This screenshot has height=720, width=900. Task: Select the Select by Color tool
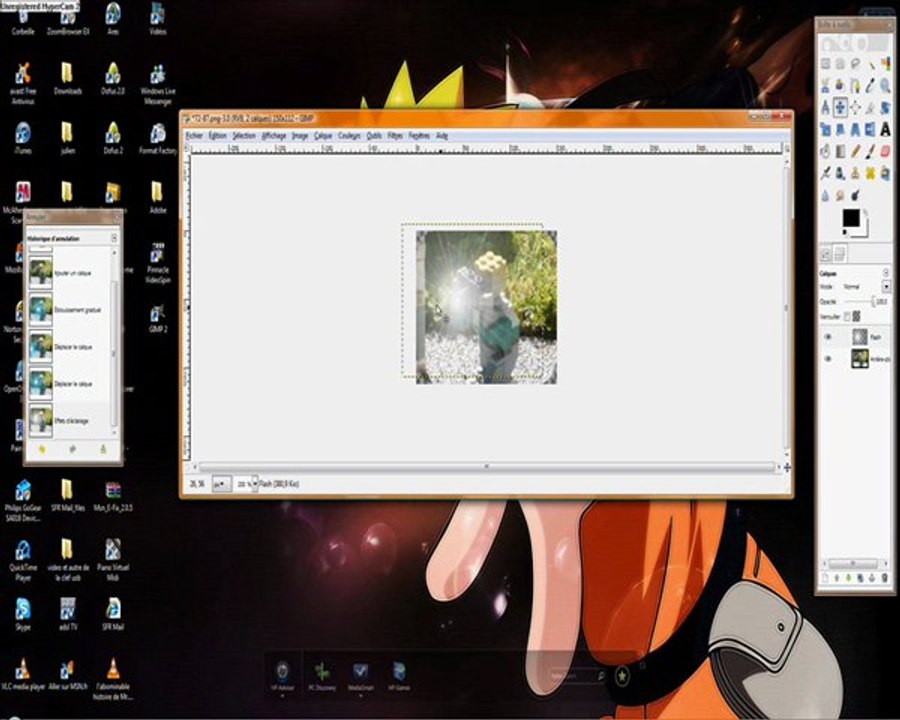pyautogui.click(x=886, y=64)
